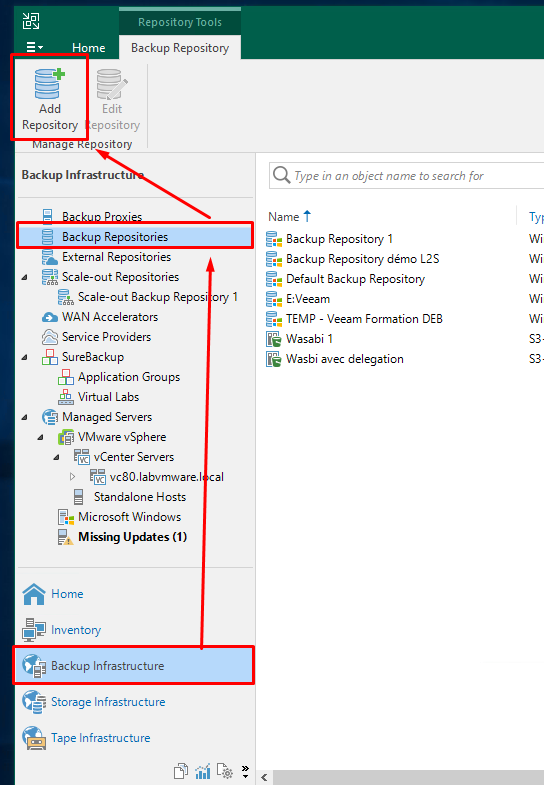Open the main hamburger menu dropdown
This screenshot has width=544, height=785.
coord(34,48)
